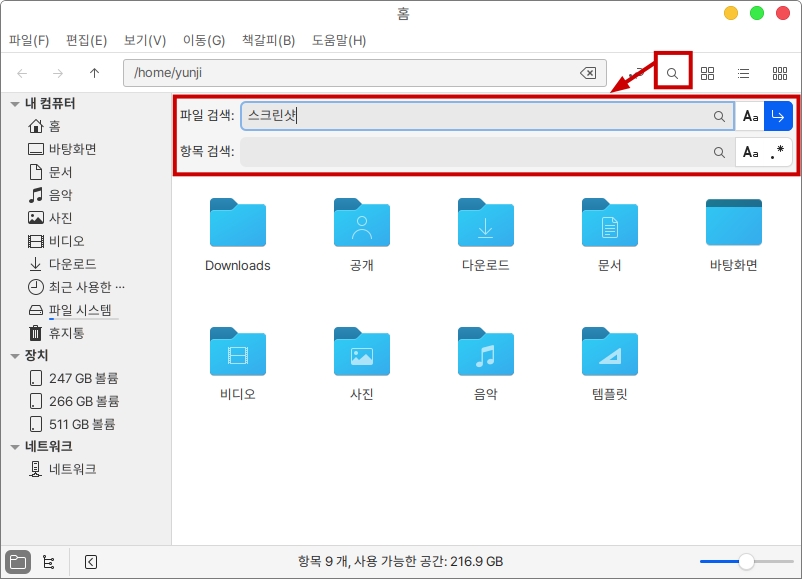The image size is (802, 579).
Task: Adjust the icon zoom slider
Action: pos(746,562)
